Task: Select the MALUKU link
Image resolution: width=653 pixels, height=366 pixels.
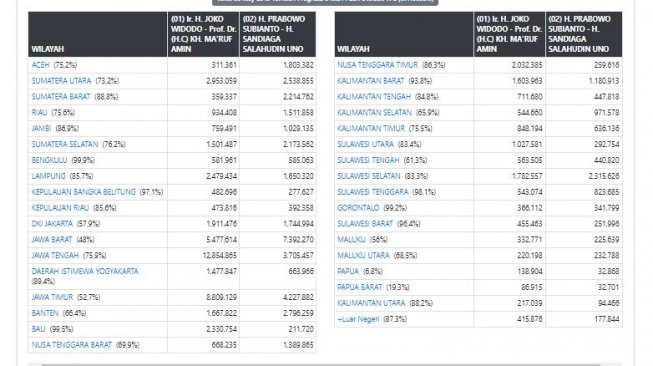Action: 351,239
